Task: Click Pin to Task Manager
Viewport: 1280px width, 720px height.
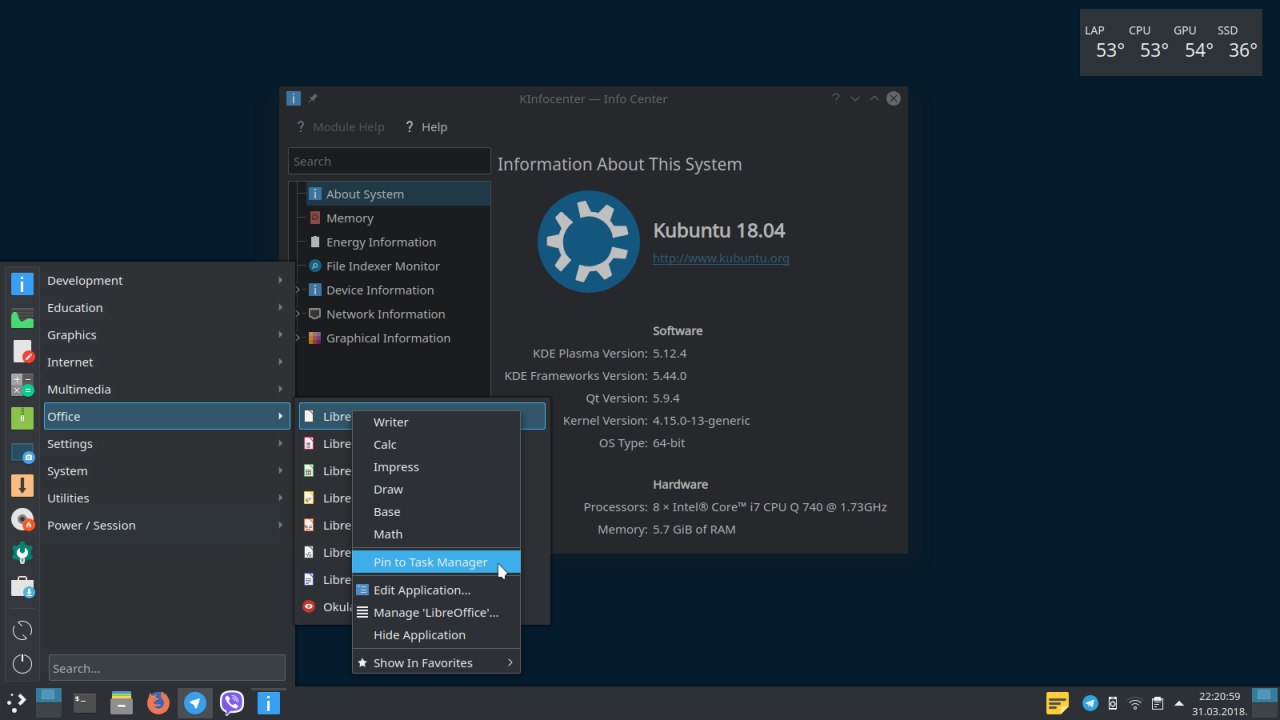Action: click(x=436, y=562)
